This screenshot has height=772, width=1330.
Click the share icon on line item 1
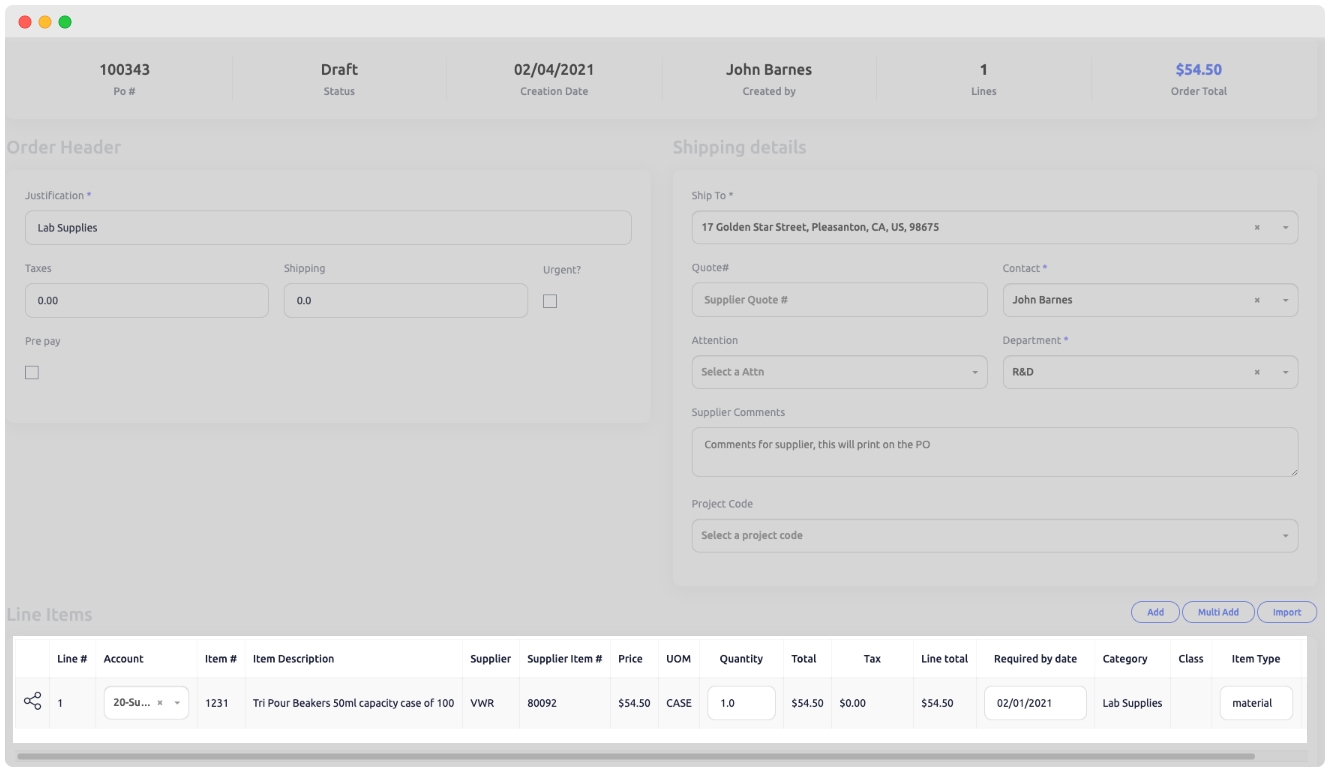click(x=32, y=702)
